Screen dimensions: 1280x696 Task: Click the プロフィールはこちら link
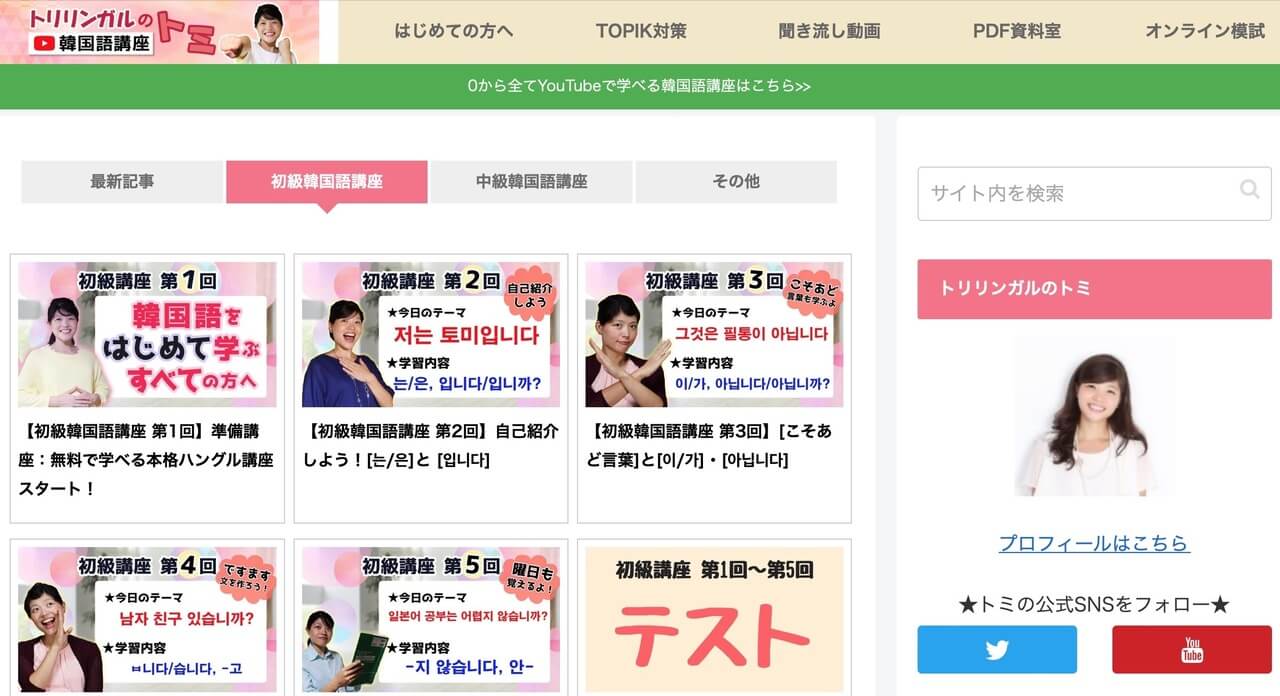tap(1094, 543)
